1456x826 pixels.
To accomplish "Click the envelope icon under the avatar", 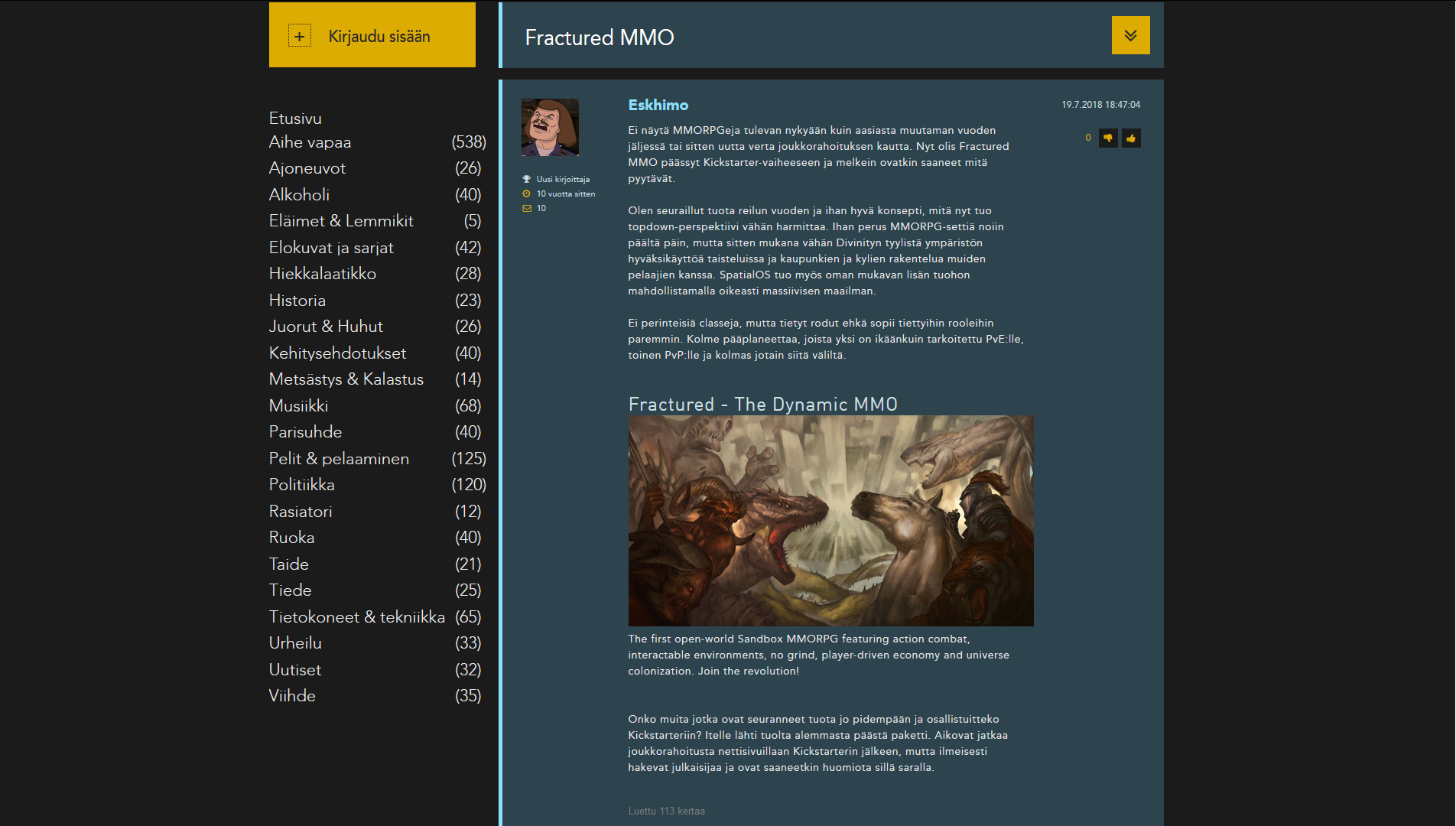I will [527, 208].
